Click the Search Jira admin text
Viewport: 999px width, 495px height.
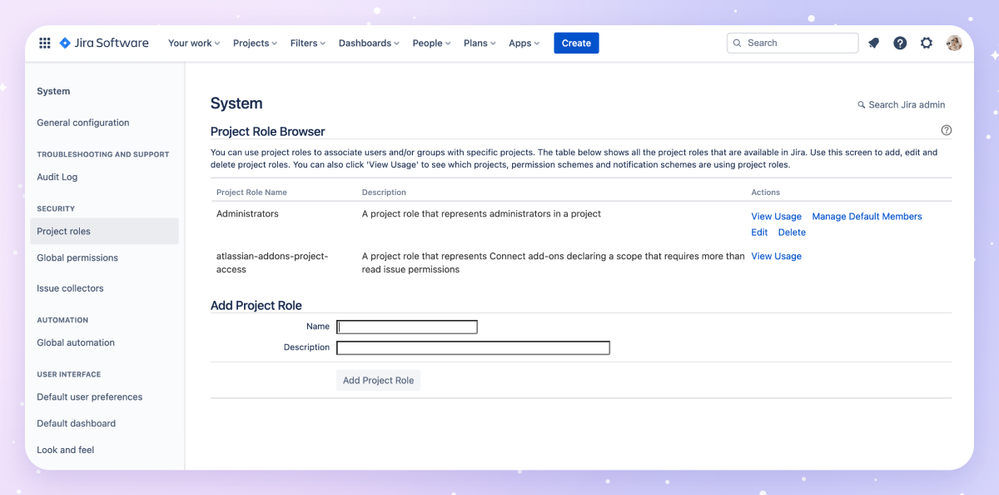click(x=907, y=104)
